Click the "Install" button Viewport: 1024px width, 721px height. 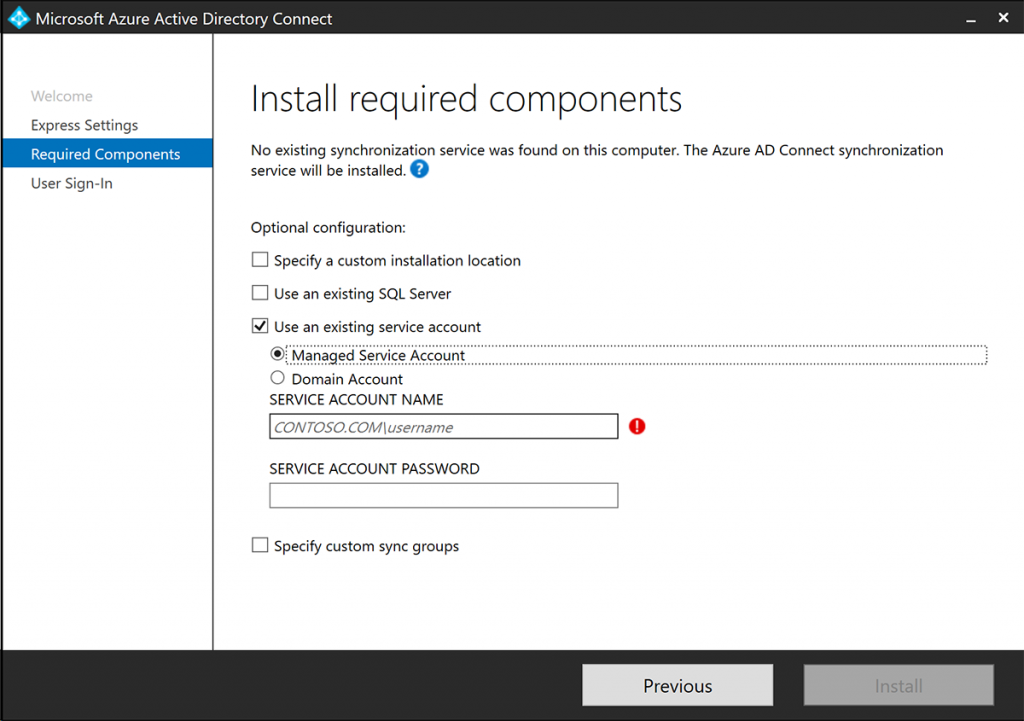coord(897,685)
